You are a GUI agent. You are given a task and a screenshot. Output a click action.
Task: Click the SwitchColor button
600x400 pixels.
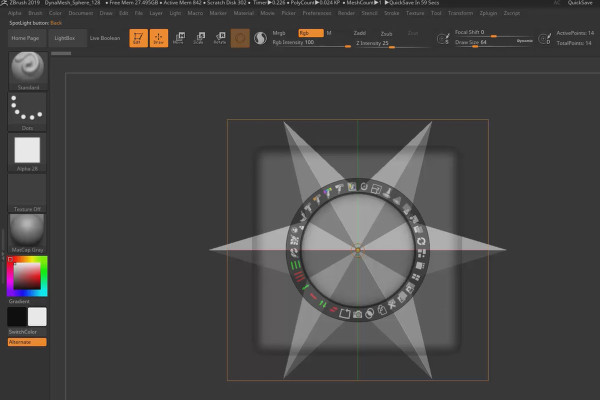tap(23, 332)
